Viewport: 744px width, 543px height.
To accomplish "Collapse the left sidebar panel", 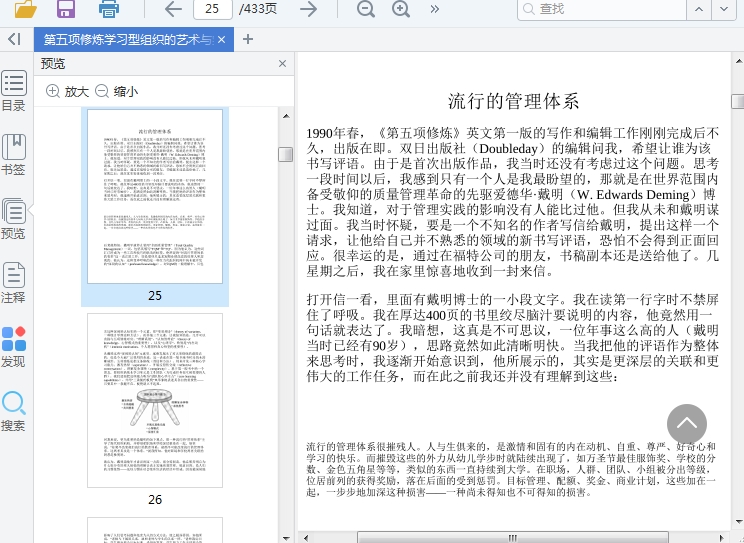I will [x=14, y=39].
